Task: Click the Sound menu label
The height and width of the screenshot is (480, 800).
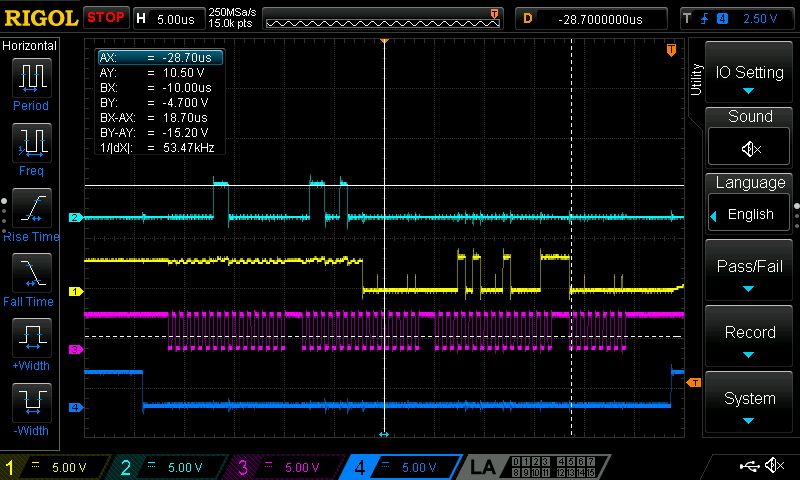Action: 750,116
